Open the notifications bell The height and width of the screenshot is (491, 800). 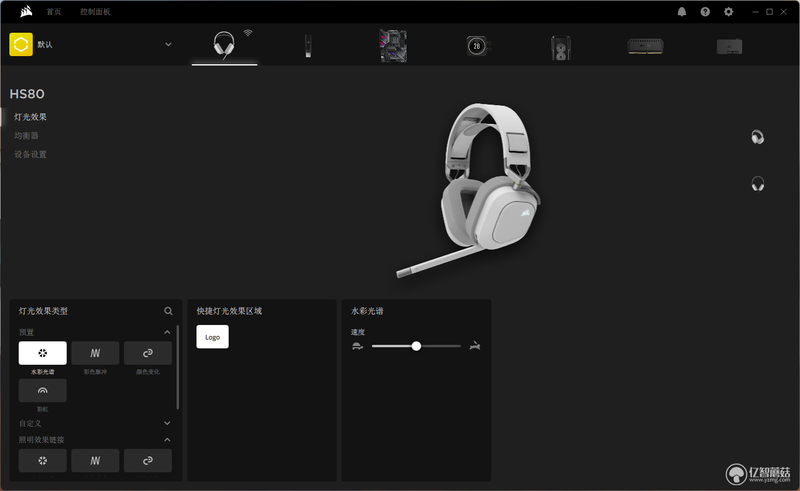pos(682,12)
